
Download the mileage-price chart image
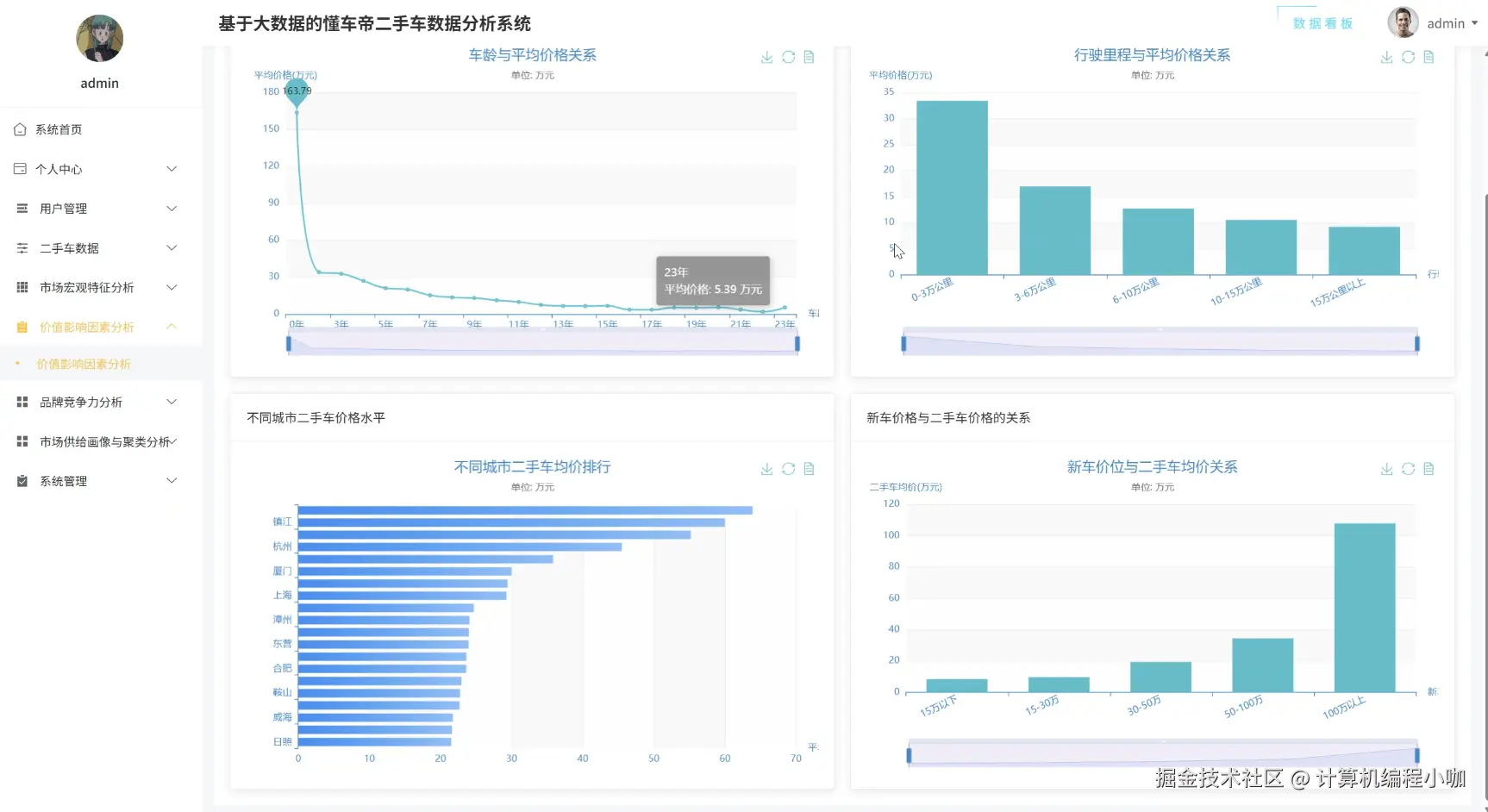pos(1386,57)
